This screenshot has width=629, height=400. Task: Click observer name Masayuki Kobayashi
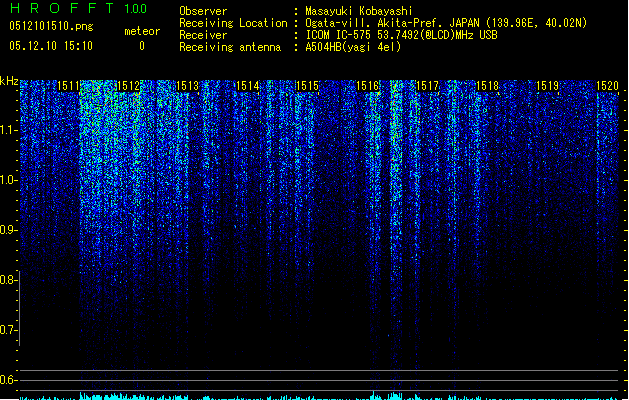point(359,11)
